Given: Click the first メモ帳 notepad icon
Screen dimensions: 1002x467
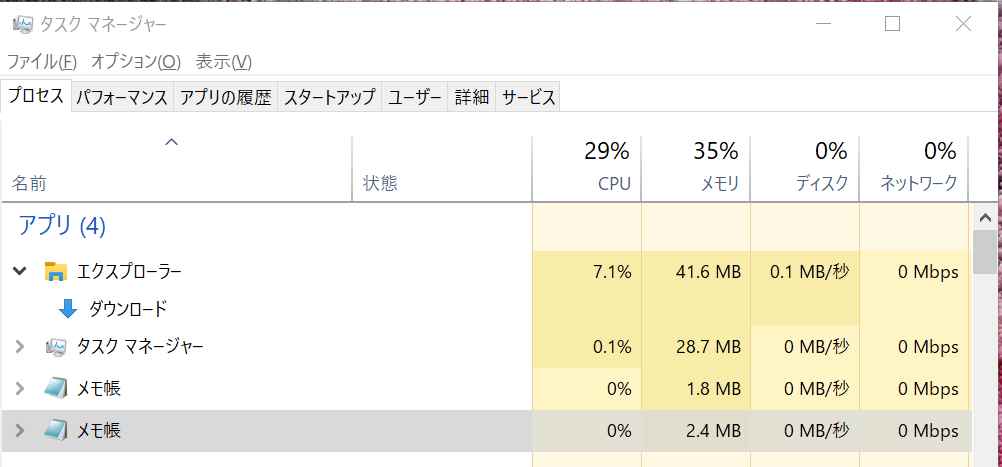Looking at the screenshot, I should pos(56,388).
